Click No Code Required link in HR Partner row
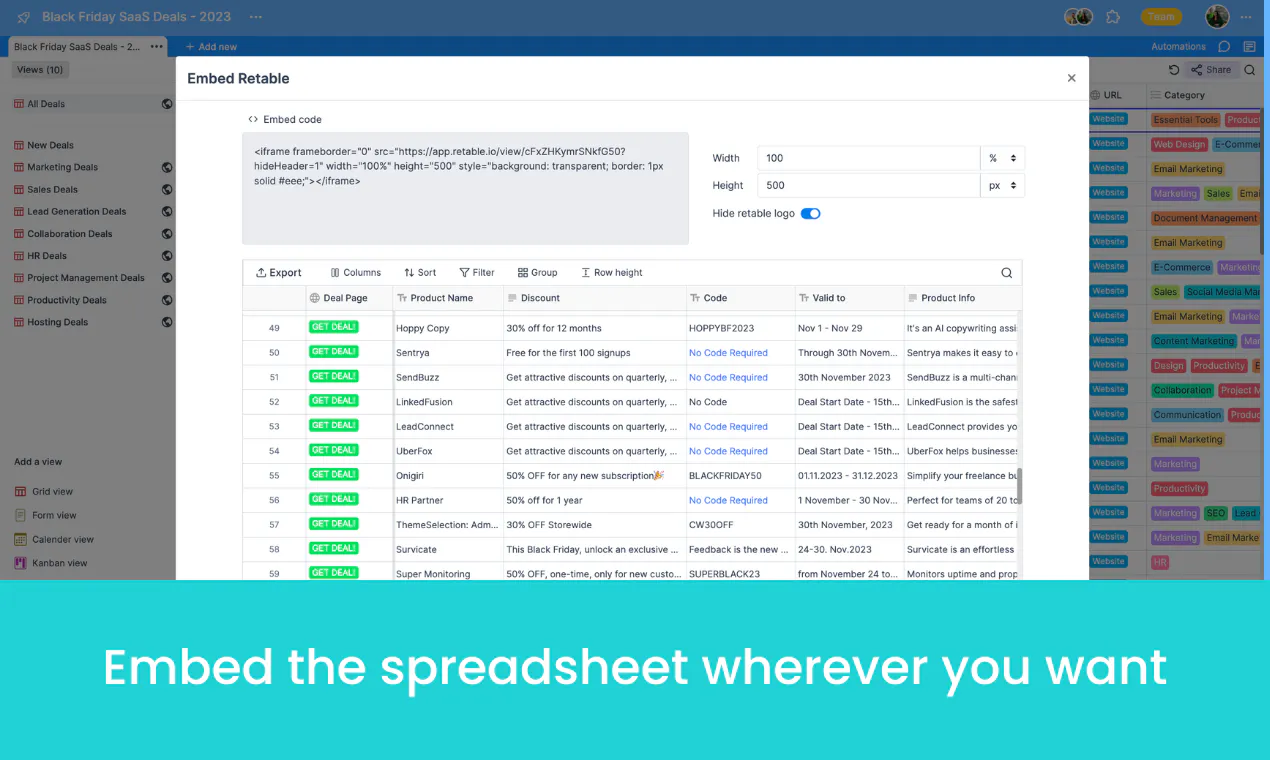Viewport: 1270px width, 760px height. tap(728, 500)
